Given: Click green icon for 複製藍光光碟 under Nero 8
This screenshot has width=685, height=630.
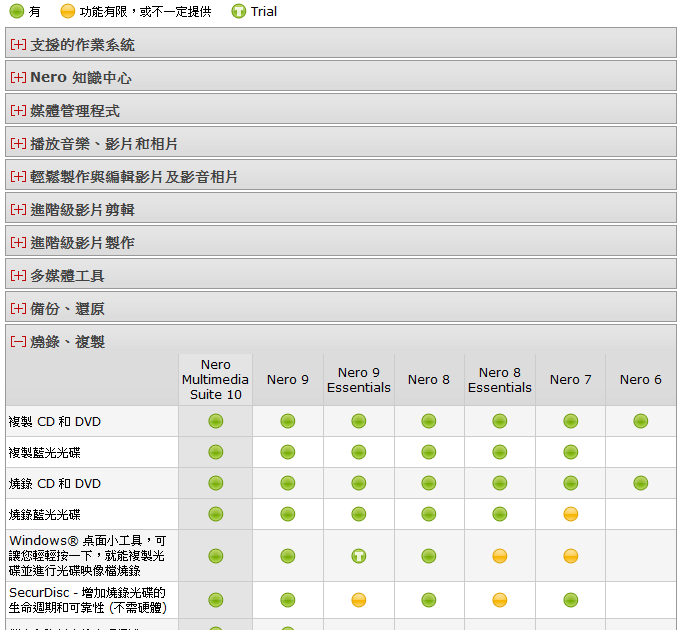Looking at the screenshot, I should 429,452.
